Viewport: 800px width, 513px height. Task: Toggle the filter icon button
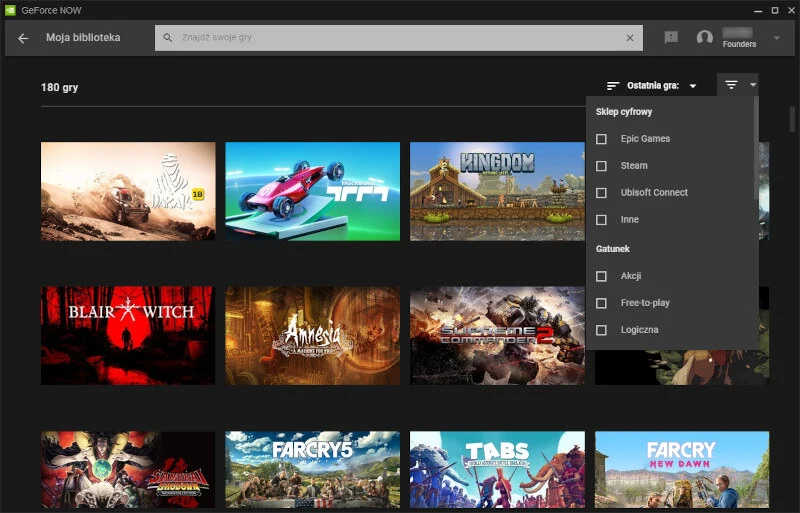(731, 85)
